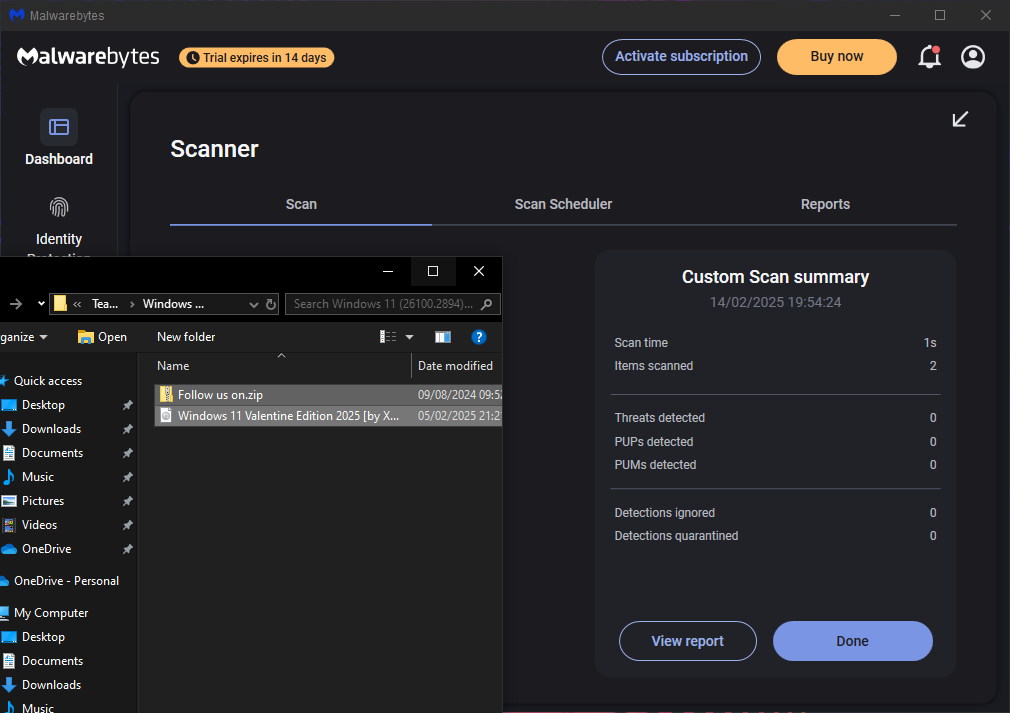
Task: Click the Custom Scan summary heading
Action: (776, 277)
